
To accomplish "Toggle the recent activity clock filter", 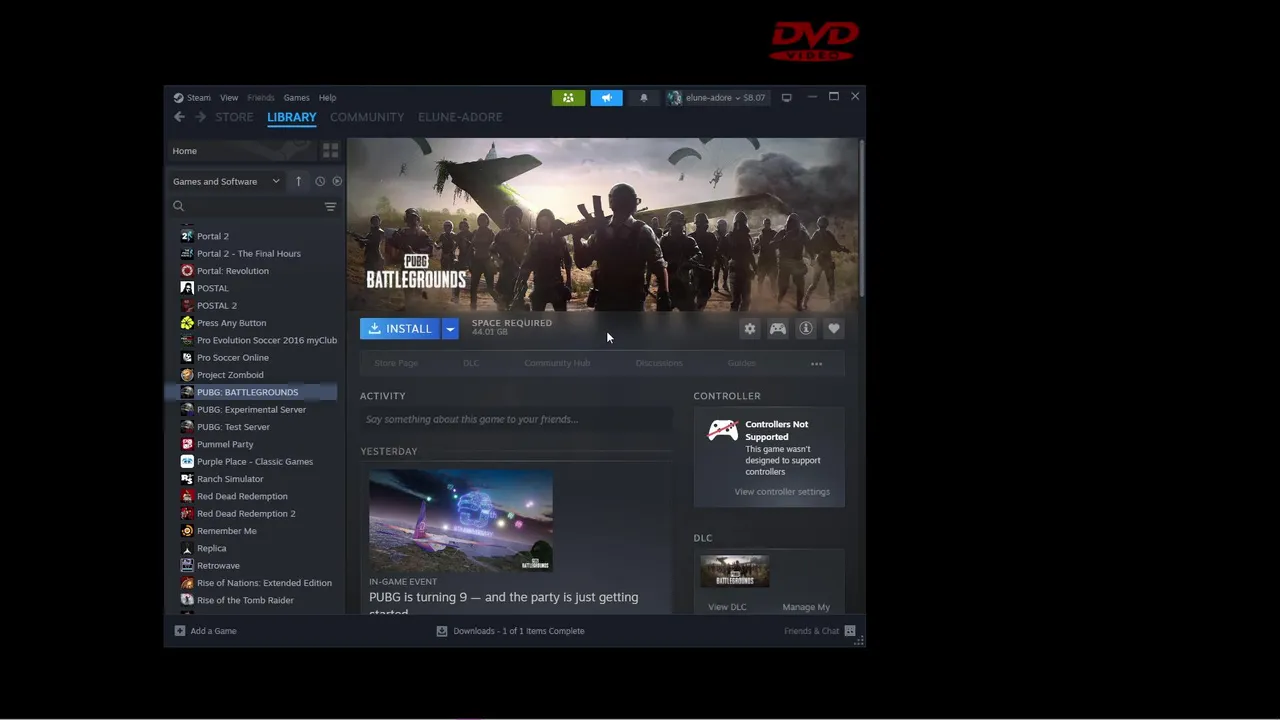I will [320, 181].
